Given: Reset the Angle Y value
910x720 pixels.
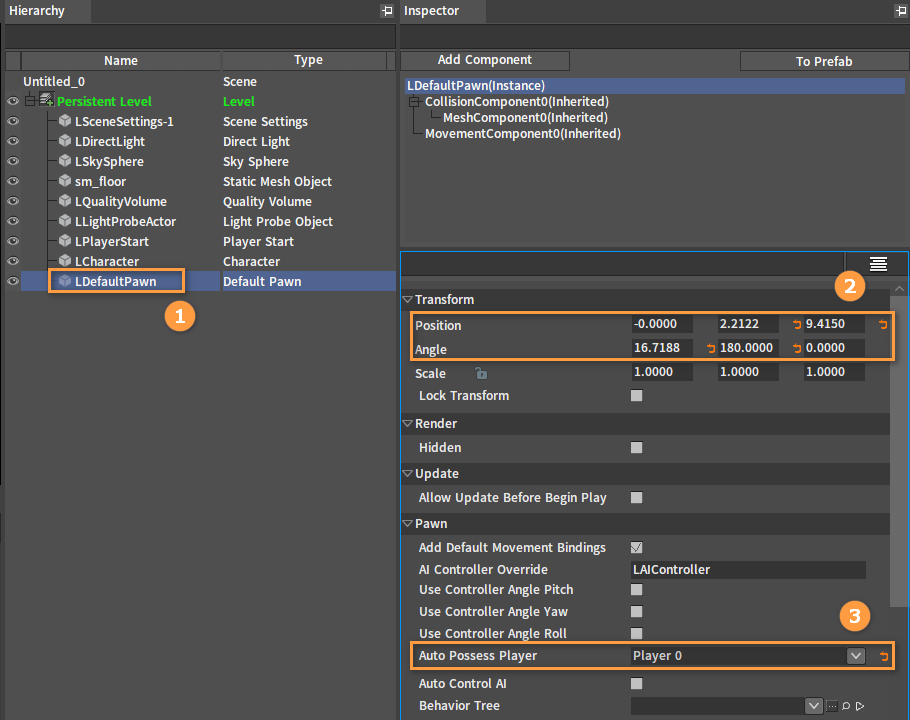Looking at the screenshot, I should pos(797,348).
